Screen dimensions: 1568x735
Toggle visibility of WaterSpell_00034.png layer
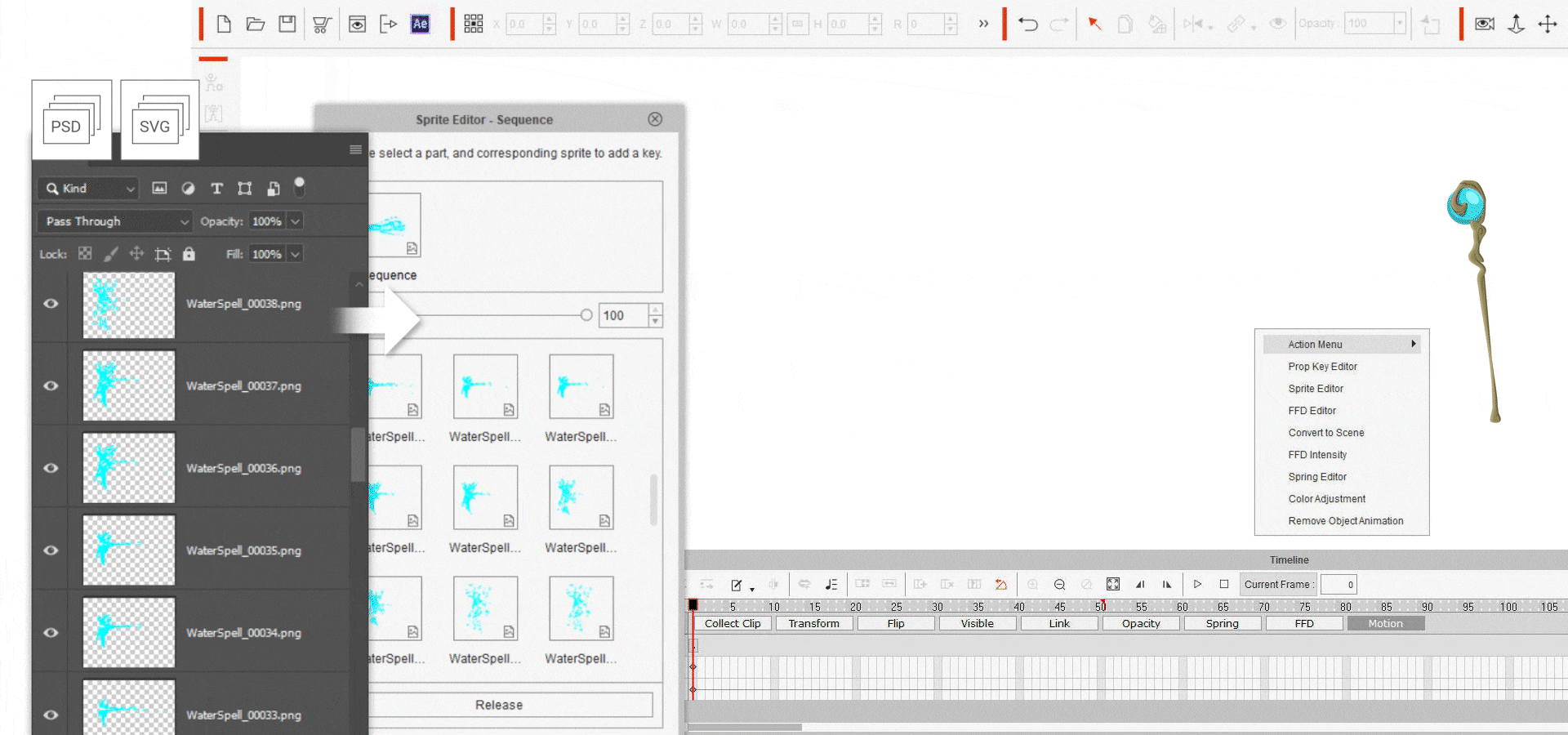(x=51, y=633)
